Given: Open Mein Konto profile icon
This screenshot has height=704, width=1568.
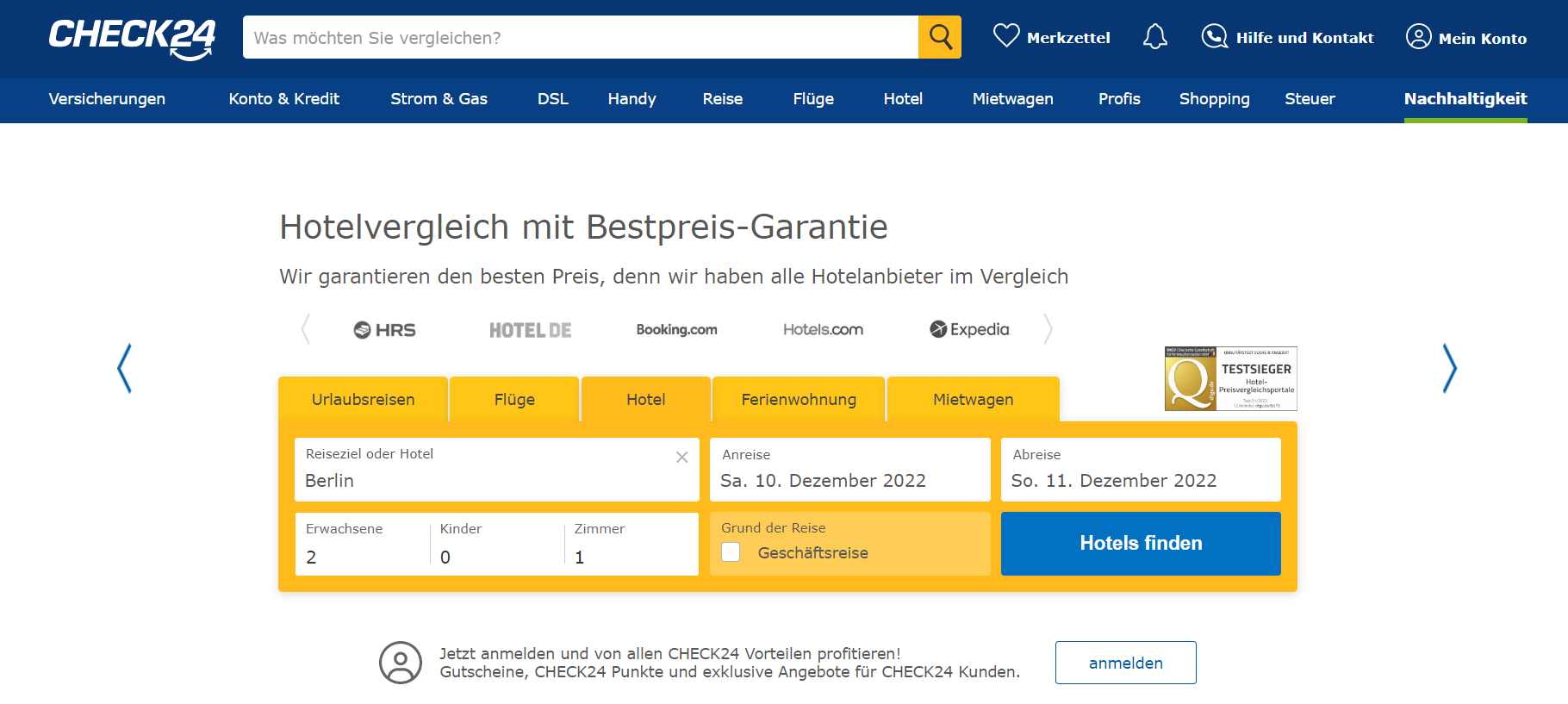Looking at the screenshot, I should coord(1418,37).
